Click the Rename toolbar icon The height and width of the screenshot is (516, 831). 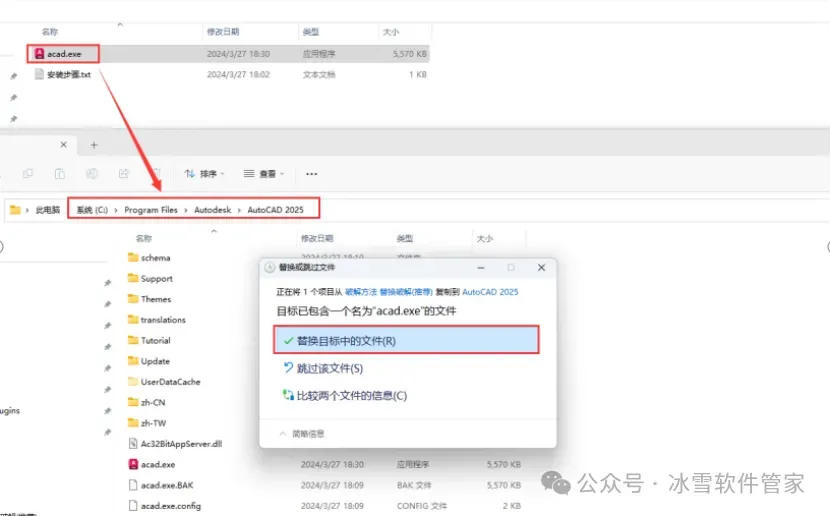pyautogui.click(x=92, y=174)
